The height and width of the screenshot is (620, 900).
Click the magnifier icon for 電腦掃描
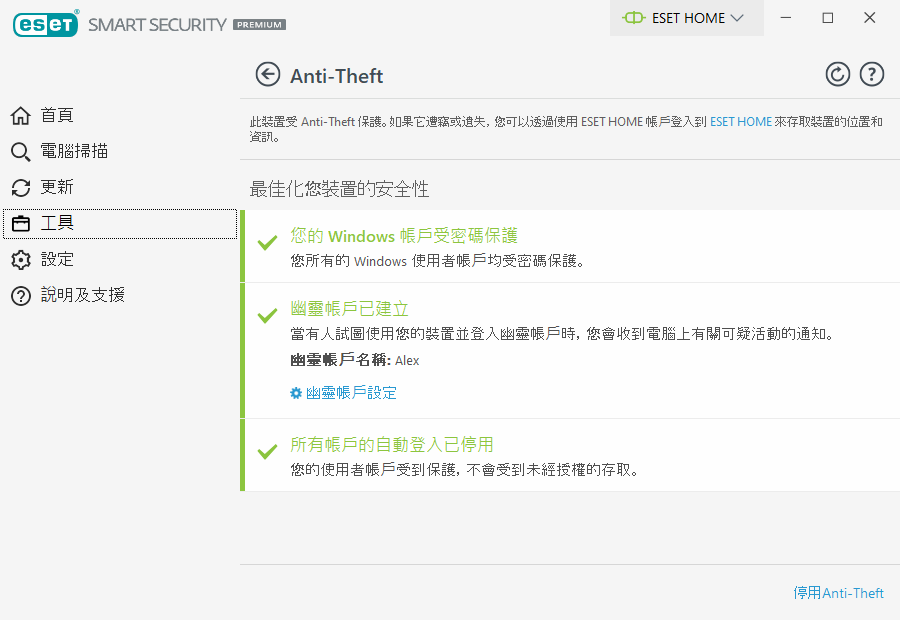(21, 152)
